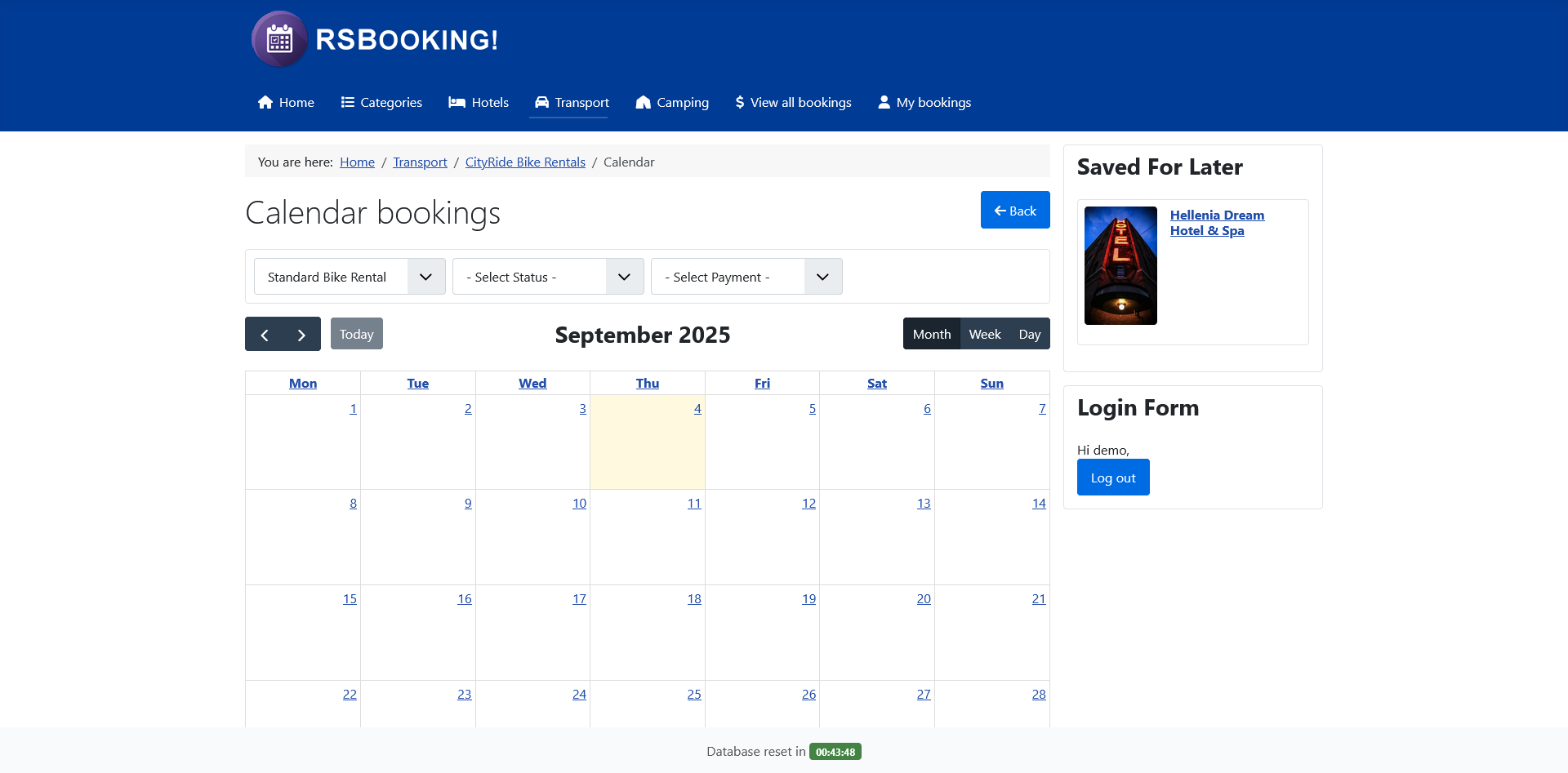Image resolution: width=1568 pixels, height=773 pixels.
Task: Select date 7 in calendar
Action: tap(1042, 408)
